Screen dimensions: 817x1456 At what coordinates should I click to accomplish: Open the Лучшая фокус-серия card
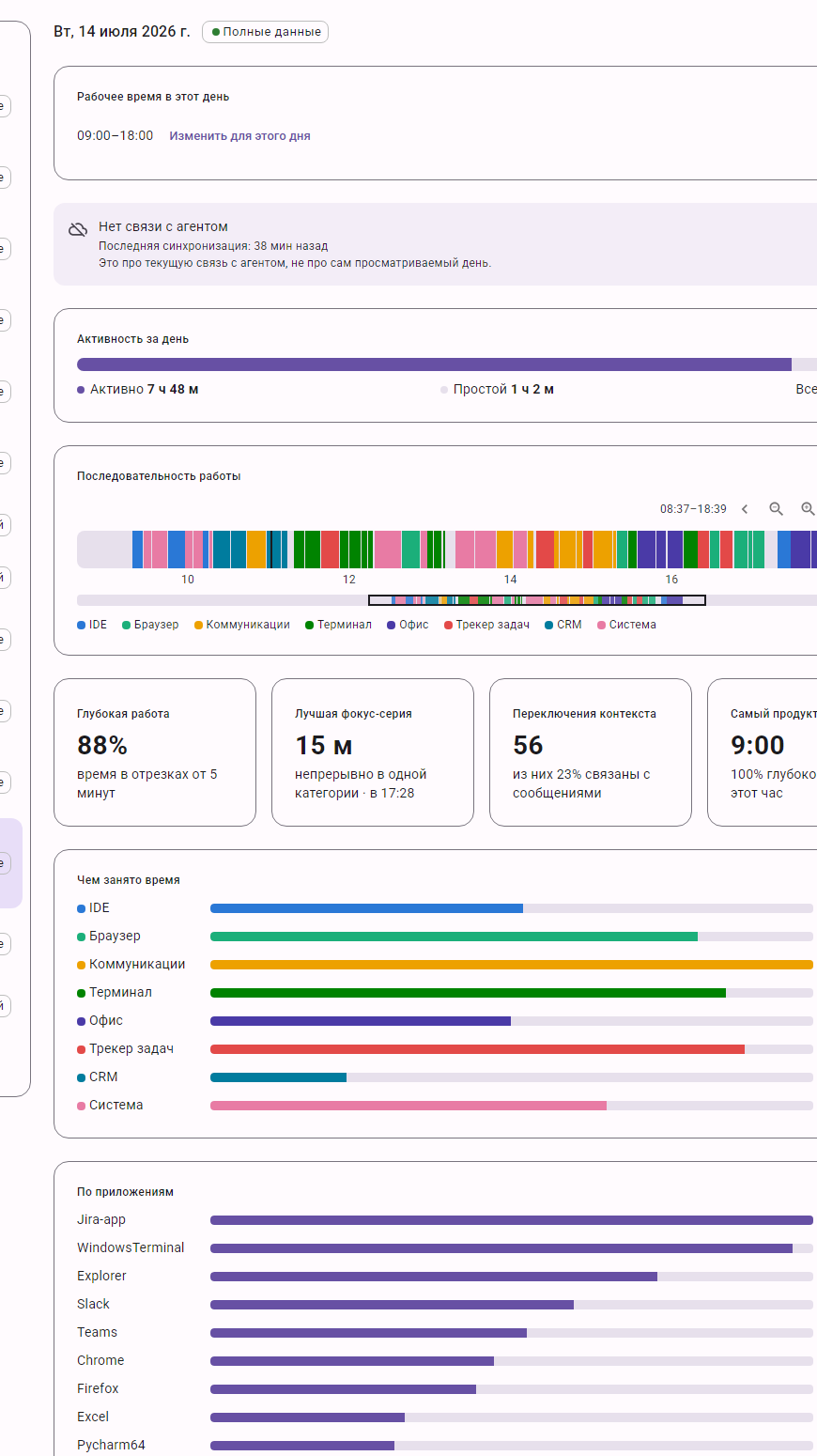tap(373, 752)
